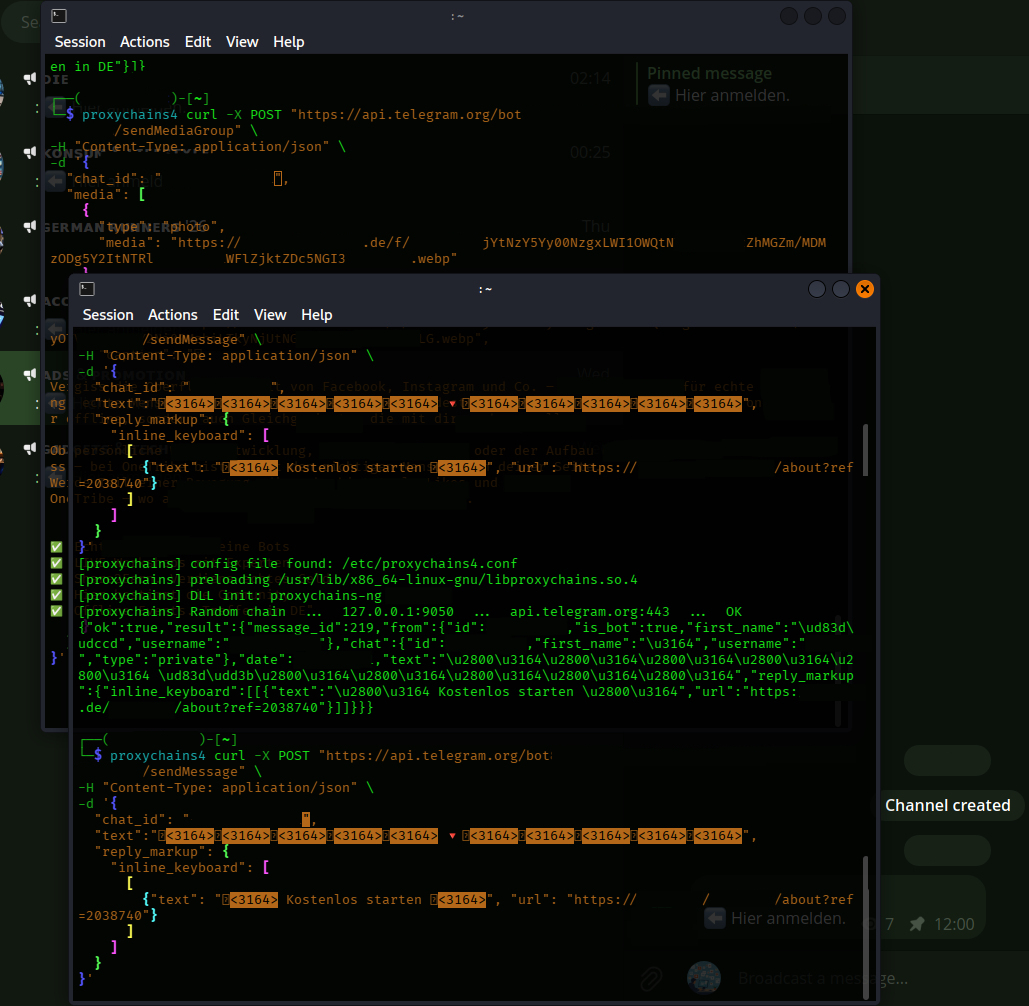Click the 127.0.0.1:9050 proxy address
The width and height of the screenshot is (1029, 1006).
click(398, 612)
